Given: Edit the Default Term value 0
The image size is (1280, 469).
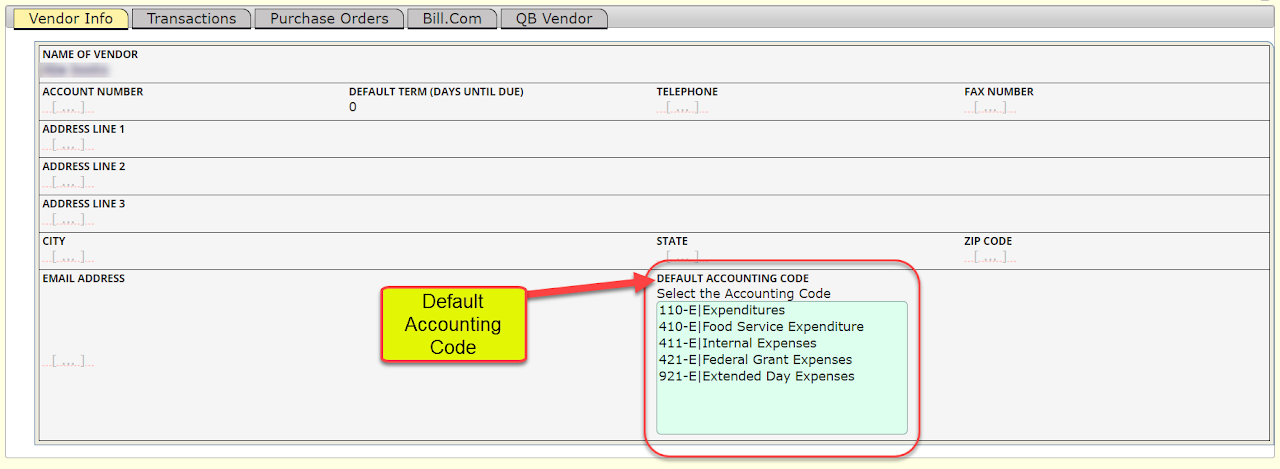Looking at the screenshot, I should coord(353,107).
